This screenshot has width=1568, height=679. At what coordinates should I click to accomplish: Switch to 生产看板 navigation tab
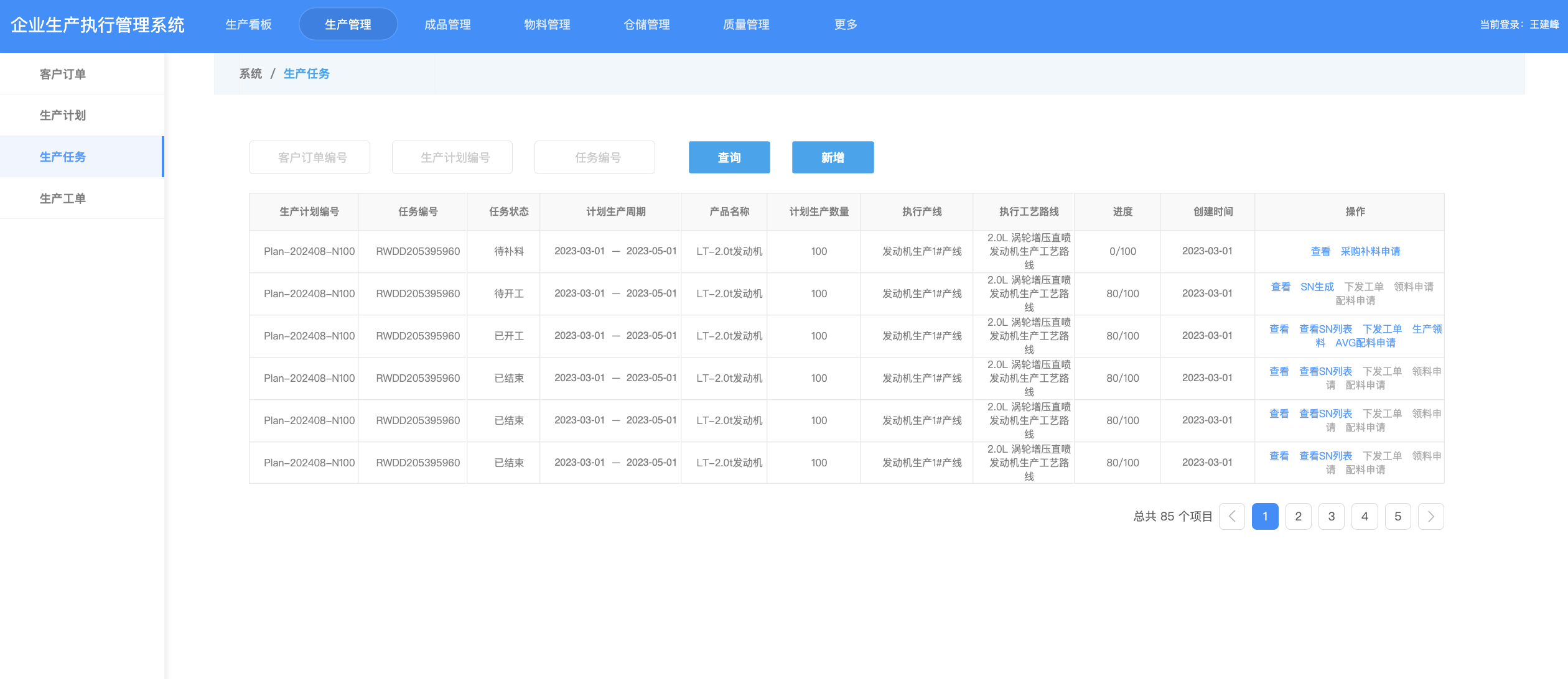pos(248,24)
